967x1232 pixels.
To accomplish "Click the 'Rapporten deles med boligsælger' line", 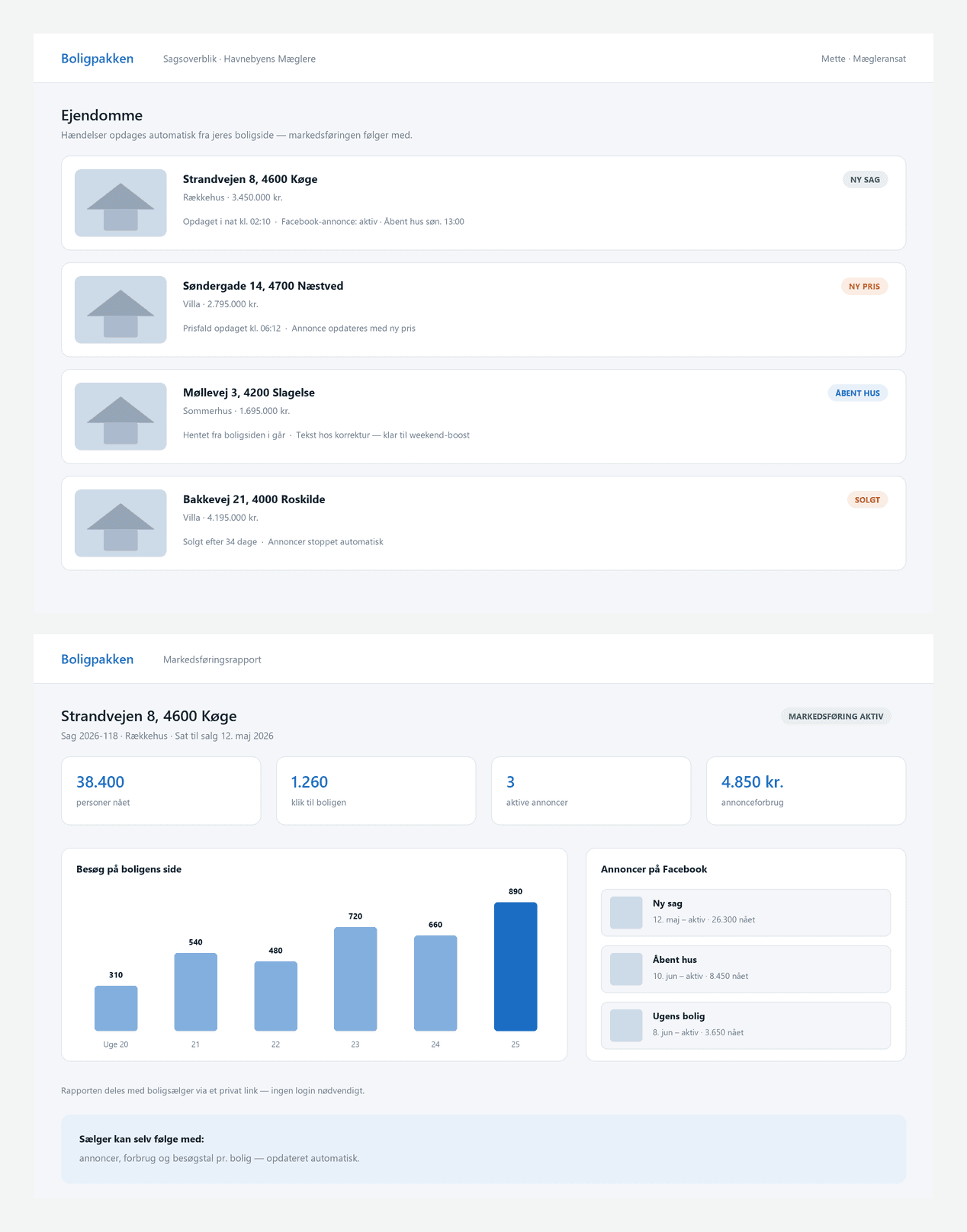I will click(x=213, y=1091).
